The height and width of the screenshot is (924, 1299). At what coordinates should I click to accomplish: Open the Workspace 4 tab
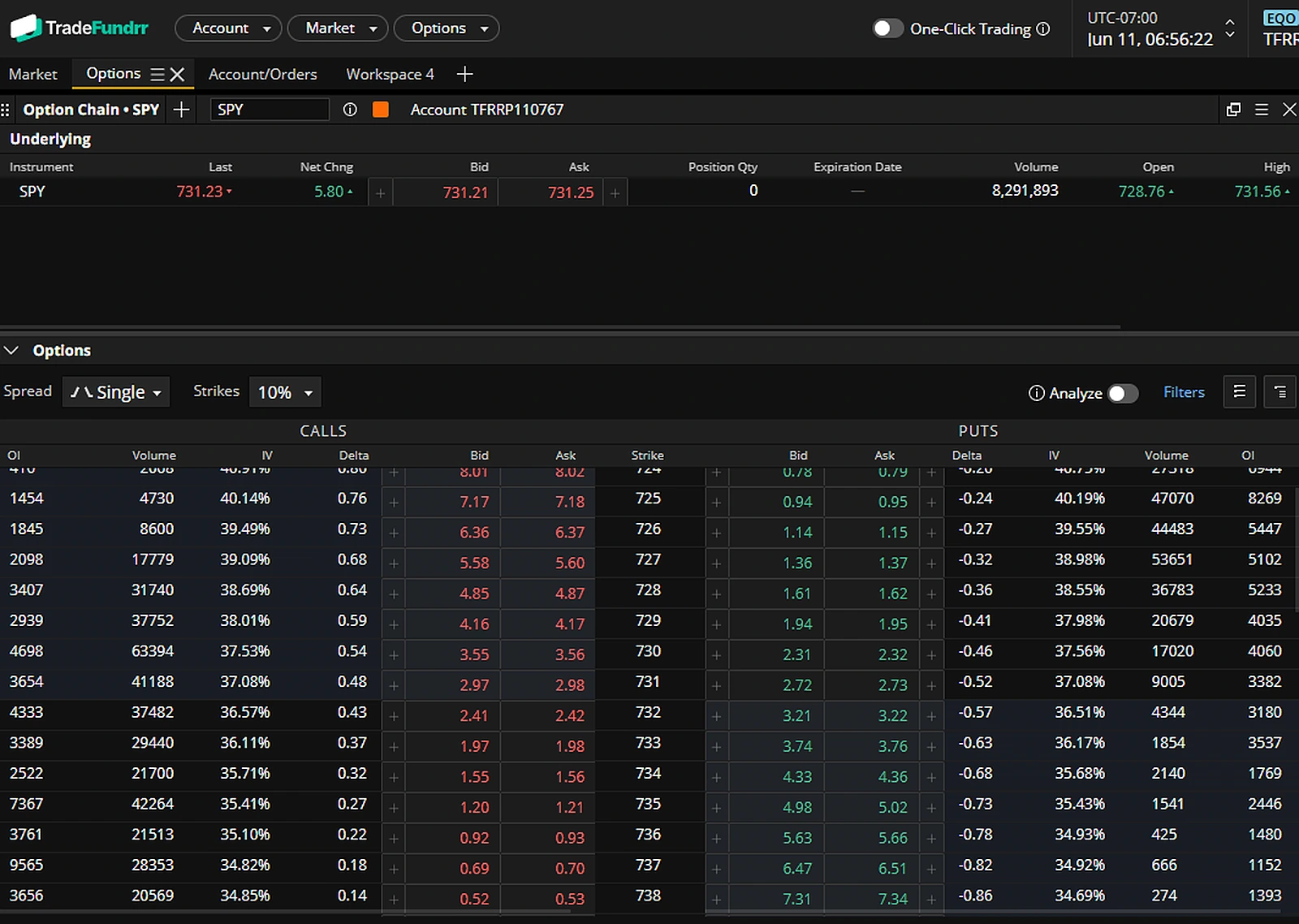tap(391, 74)
